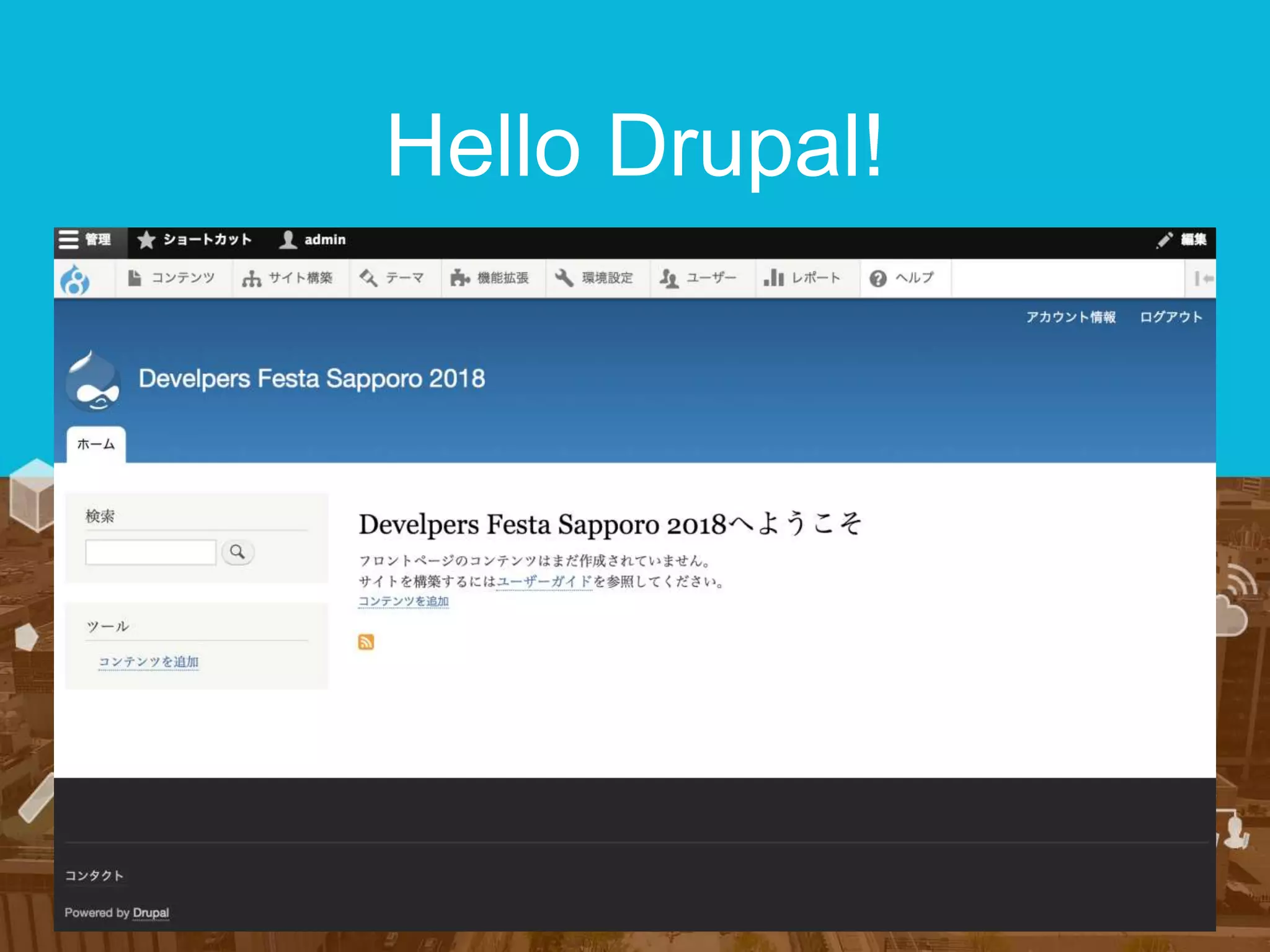Click the Drupal 8 home icon in toolbar
This screenshot has height=952, width=1270.
[x=75, y=280]
